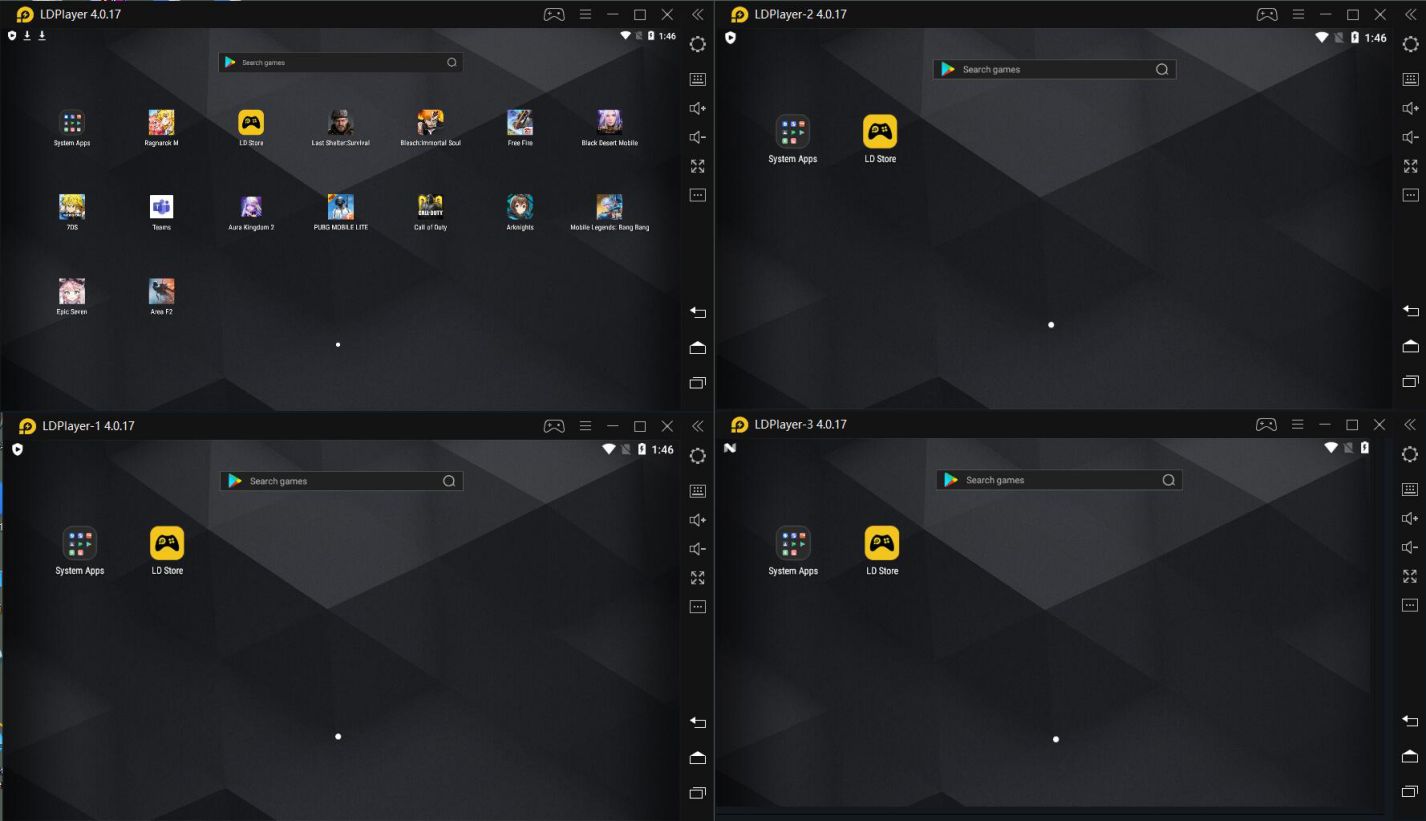Screen dimensions: 1426x821
Task: Start Call of Duty app
Action: tap(430, 207)
